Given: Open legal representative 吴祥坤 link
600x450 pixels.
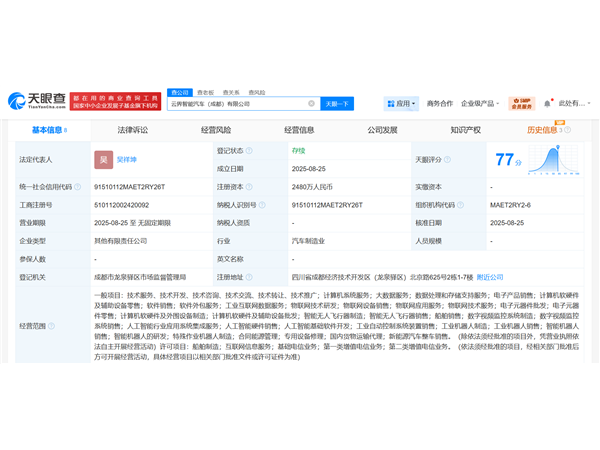Looking at the screenshot, I should [x=127, y=160].
